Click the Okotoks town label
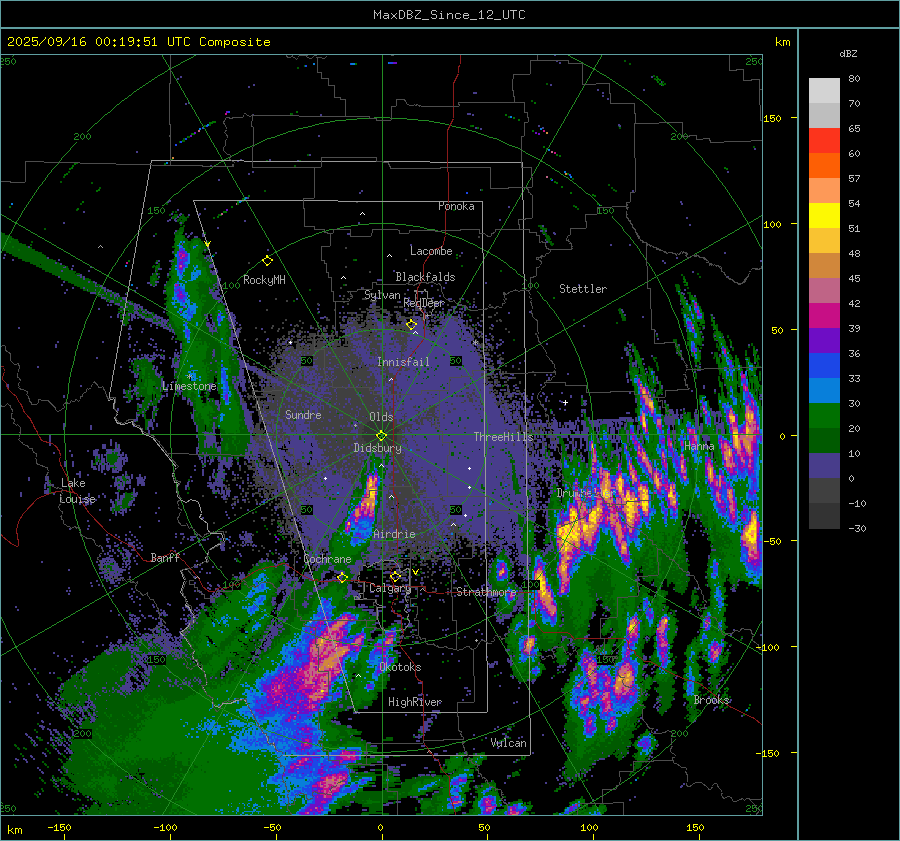The width and height of the screenshot is (900, 841). tap(400, 667)
